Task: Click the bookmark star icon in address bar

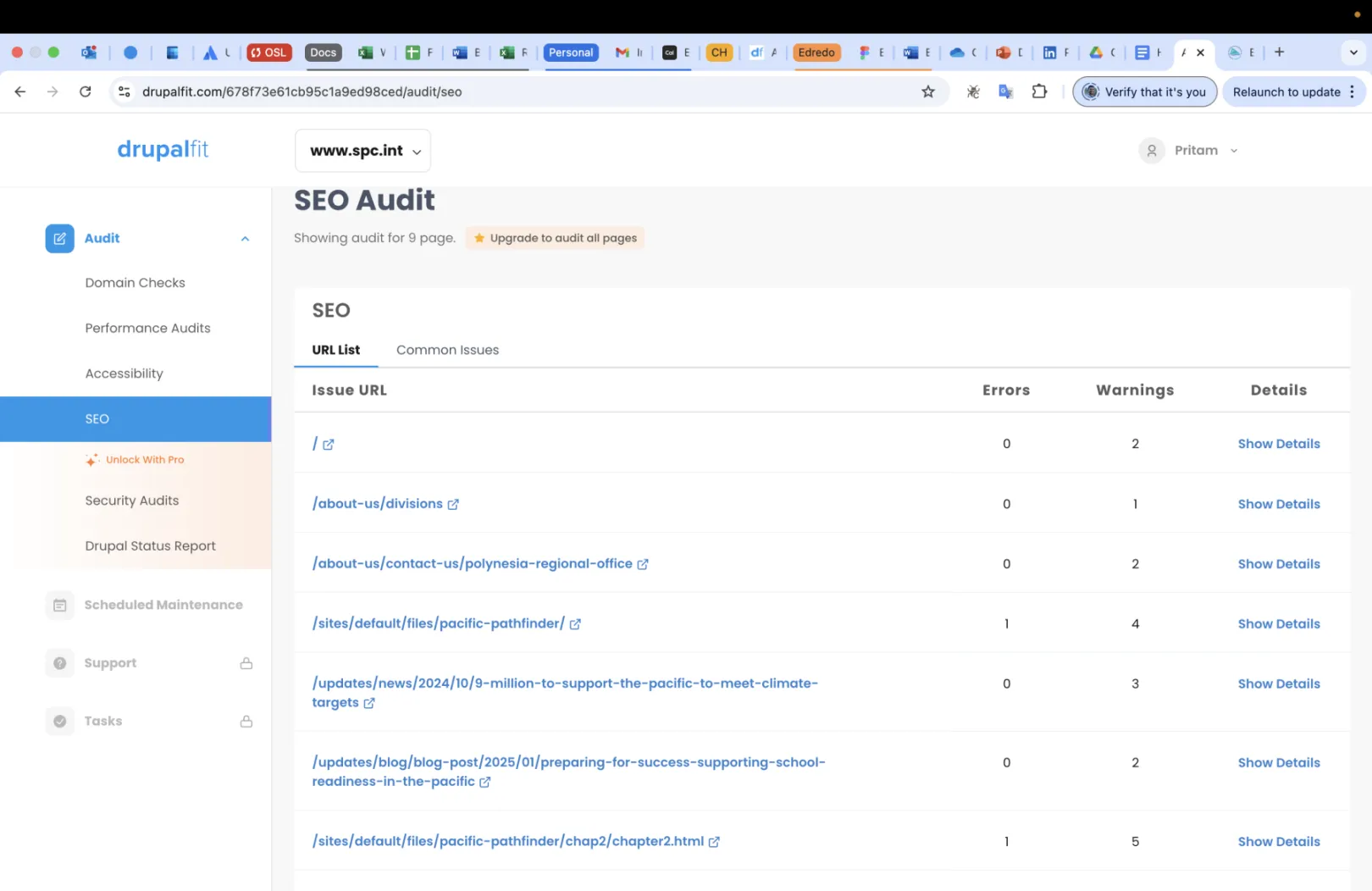Action: click(x=928, y=91)
